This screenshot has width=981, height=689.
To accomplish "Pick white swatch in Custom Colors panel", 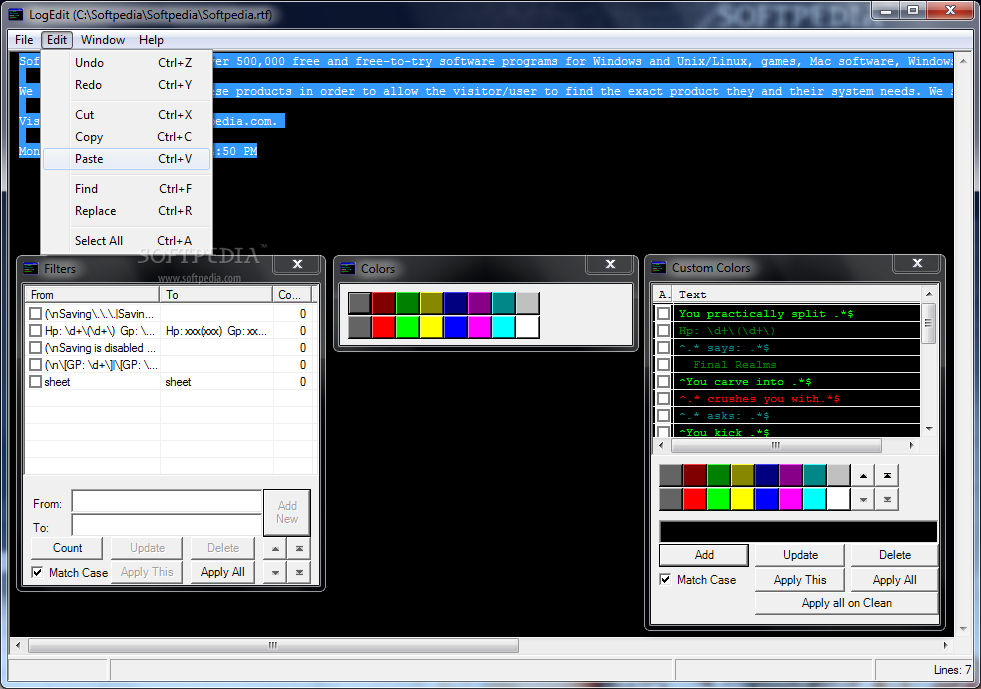I will 838,499.
